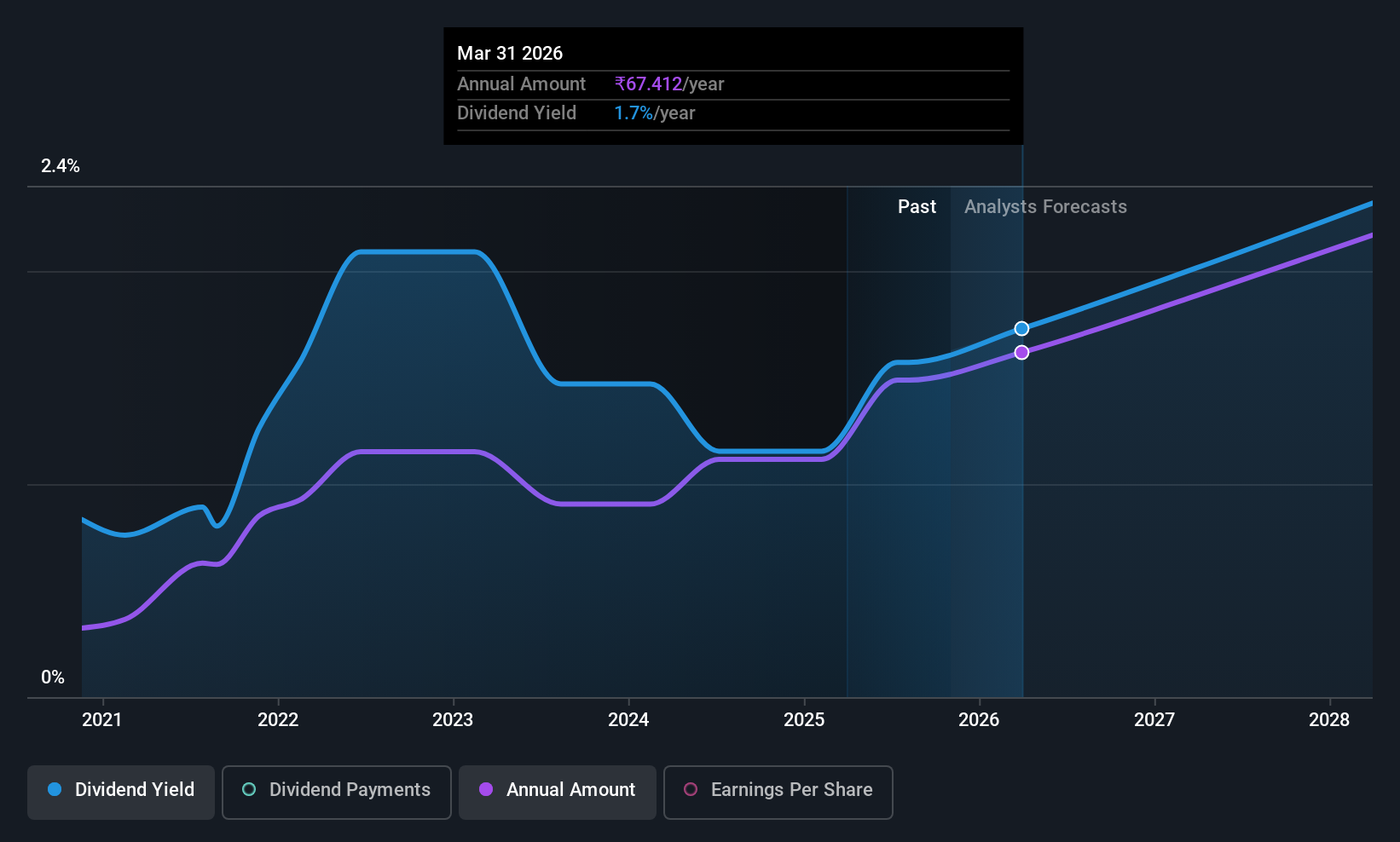Click the 2021 axis label

(x=101, y=720)
